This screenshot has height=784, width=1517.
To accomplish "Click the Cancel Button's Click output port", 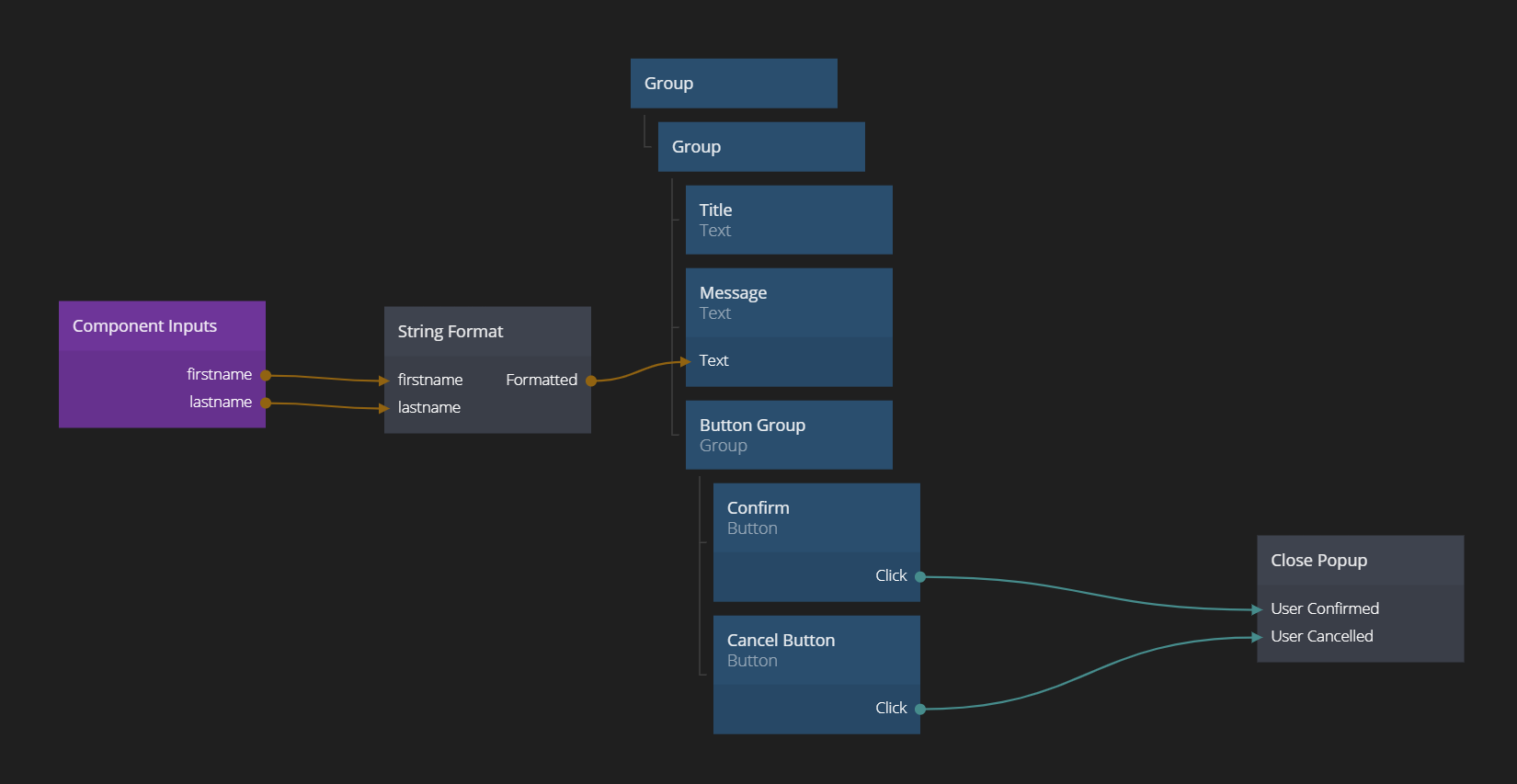I will (920, 709).
